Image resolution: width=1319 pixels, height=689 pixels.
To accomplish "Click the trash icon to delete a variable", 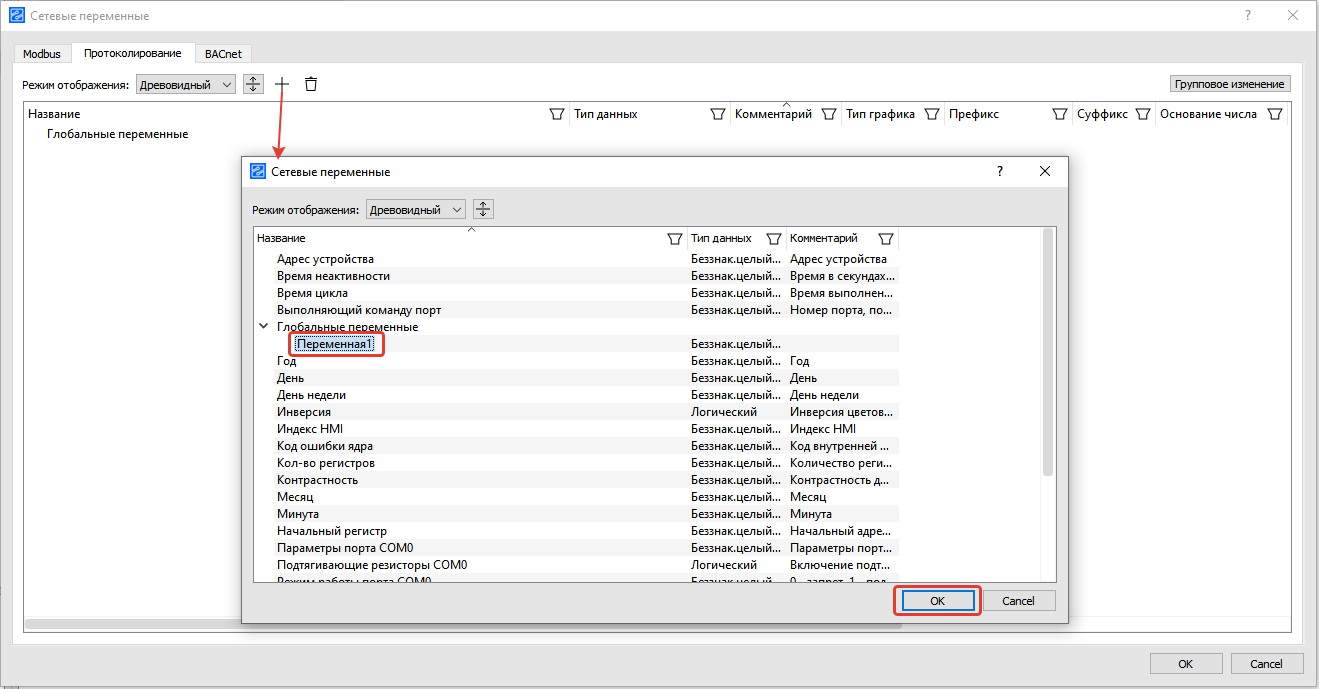I will (x=311, y=84).
